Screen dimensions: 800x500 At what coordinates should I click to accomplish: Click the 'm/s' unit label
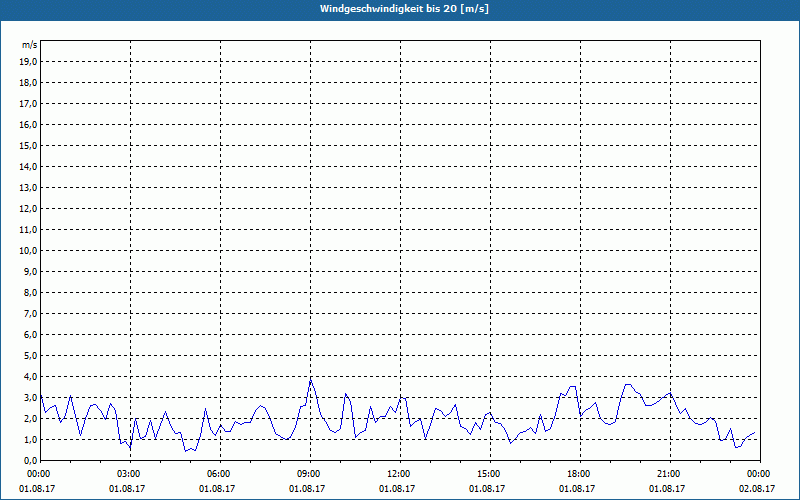(x=30, y=45)
